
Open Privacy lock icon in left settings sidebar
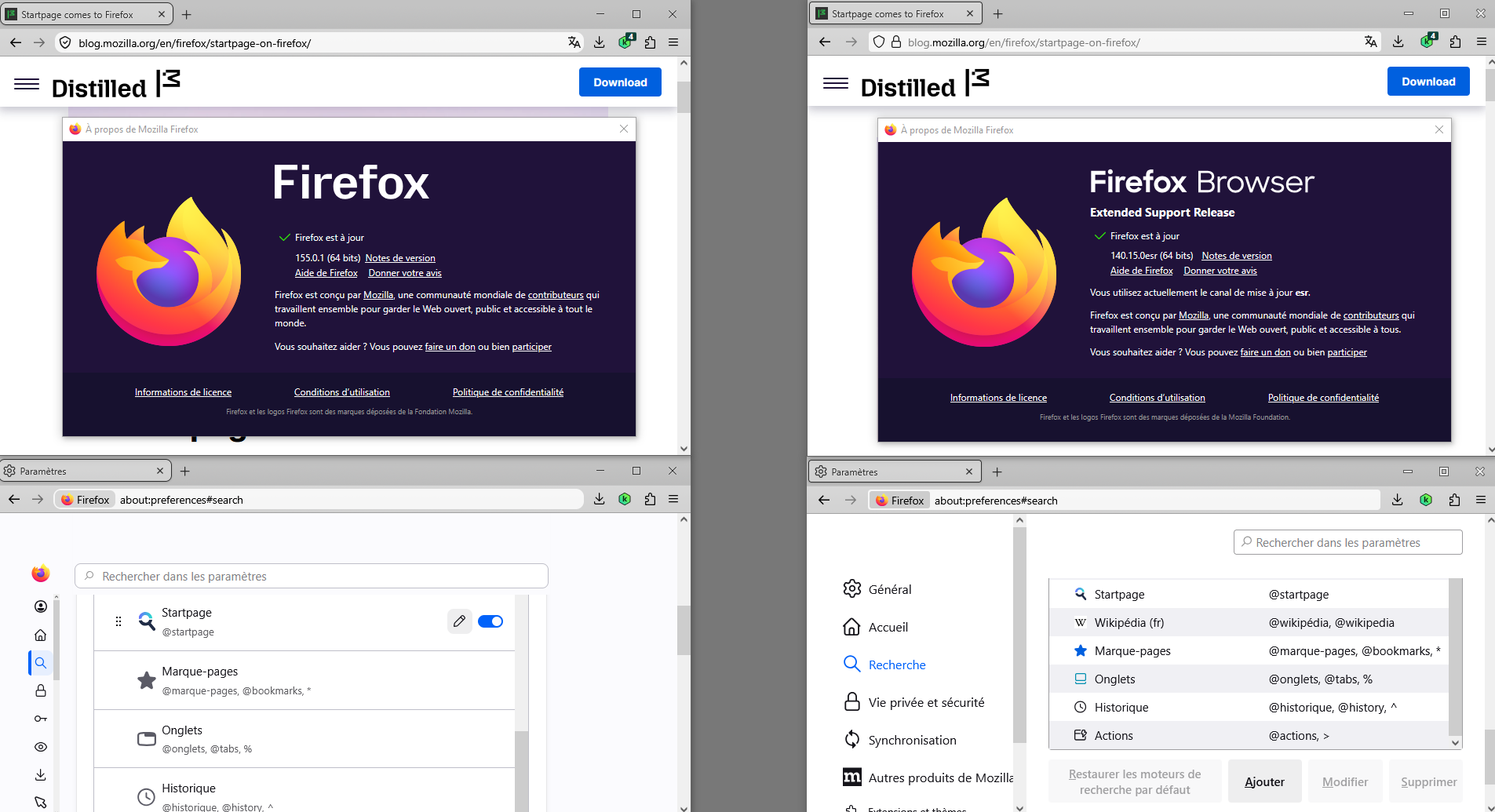[41, 690]
